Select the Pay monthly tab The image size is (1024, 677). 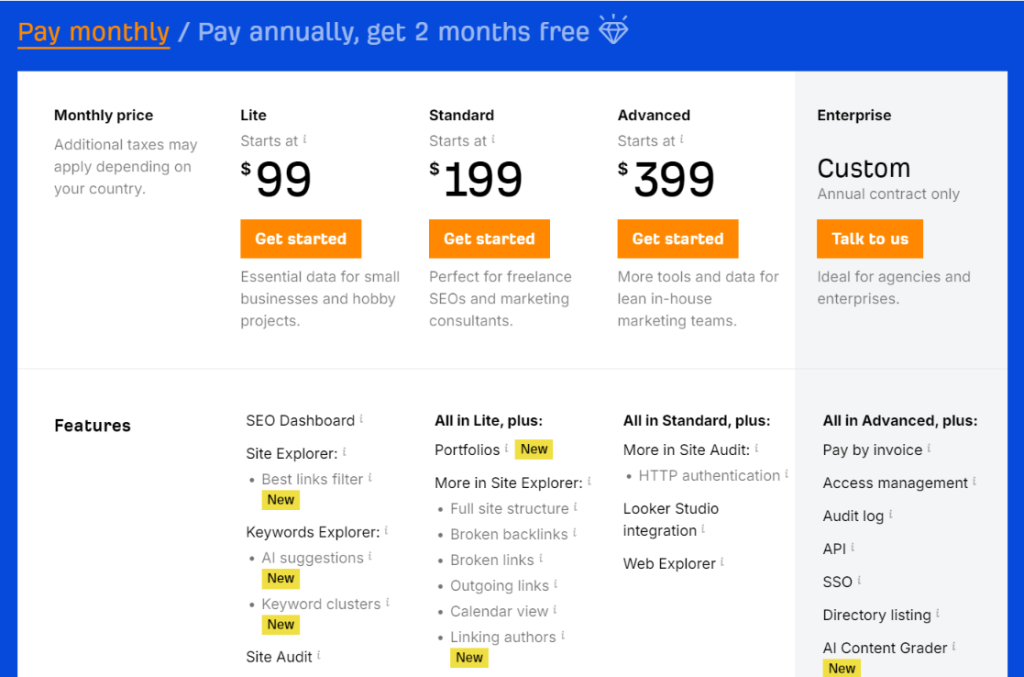click(93, 31)
